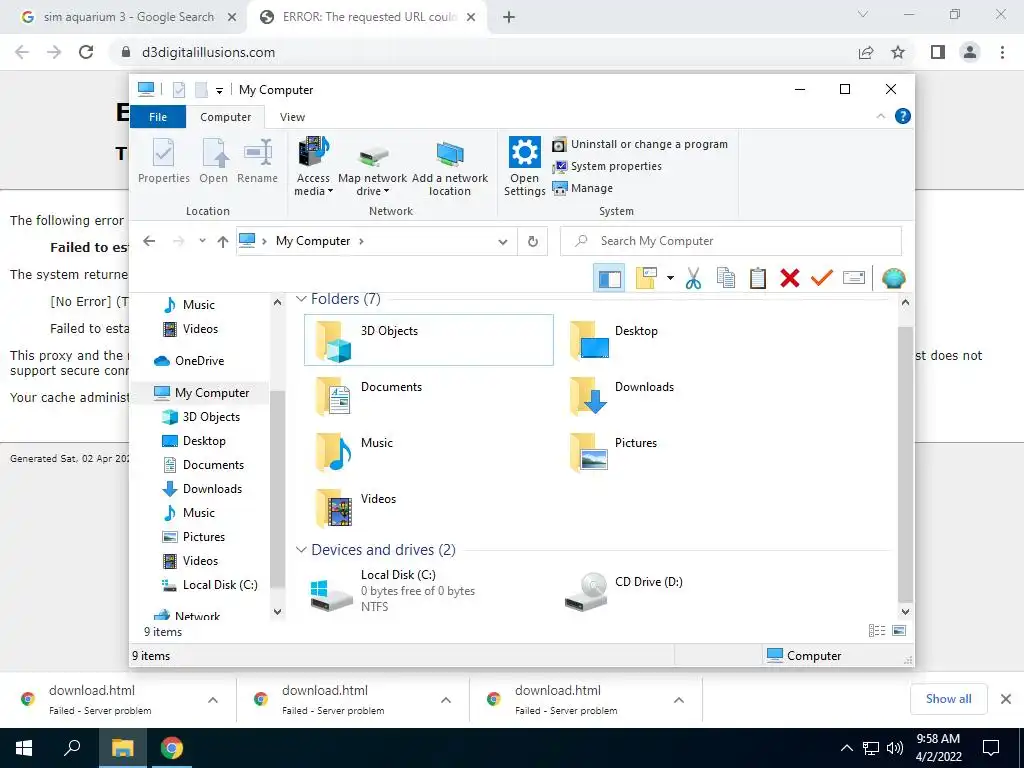Click Add a network location
Viewport: 1024px width, 768px height.
click(x=450, y=167)
